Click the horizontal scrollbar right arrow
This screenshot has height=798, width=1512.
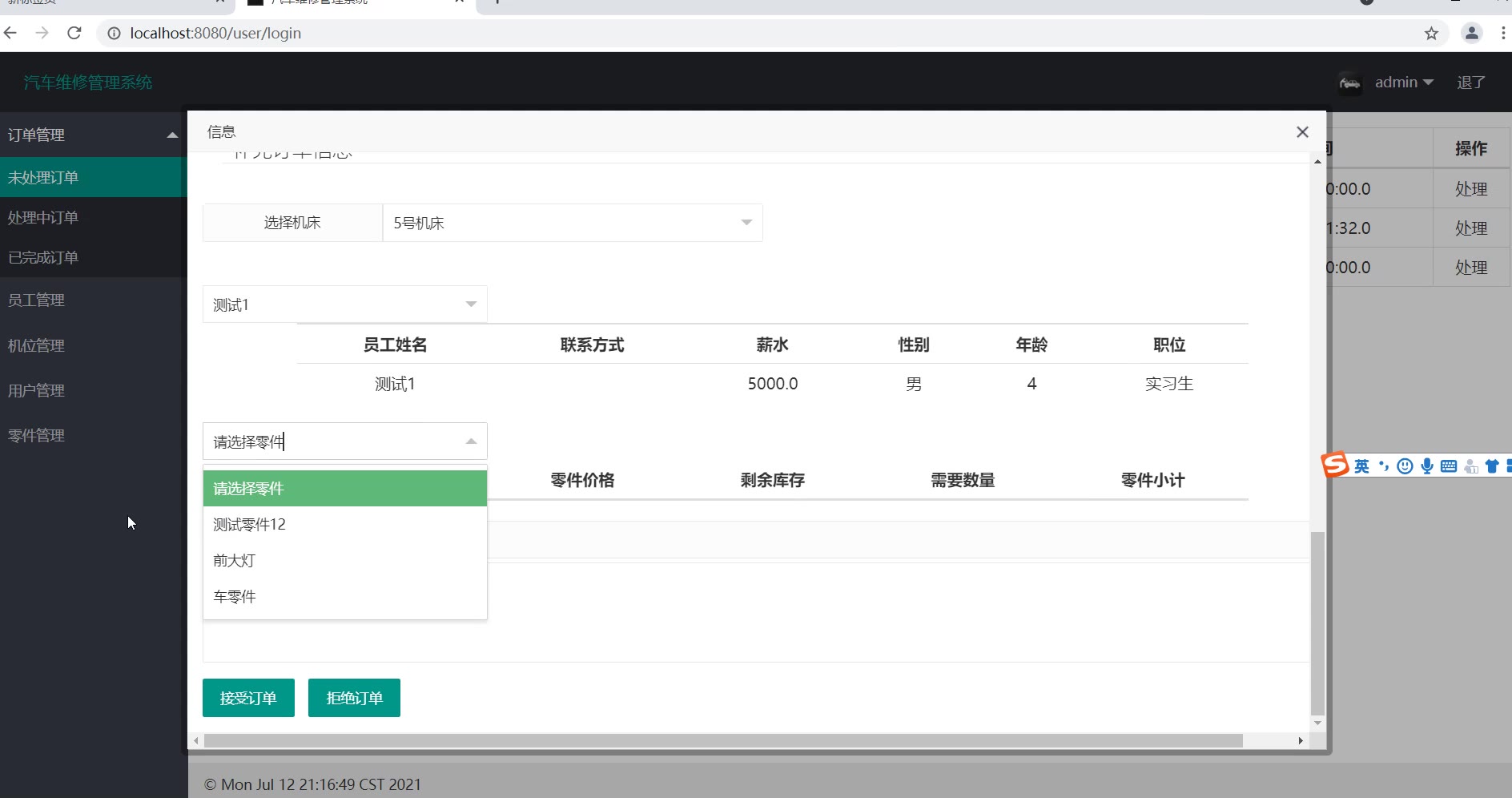pyautogui.click(x=1301, y=741)
